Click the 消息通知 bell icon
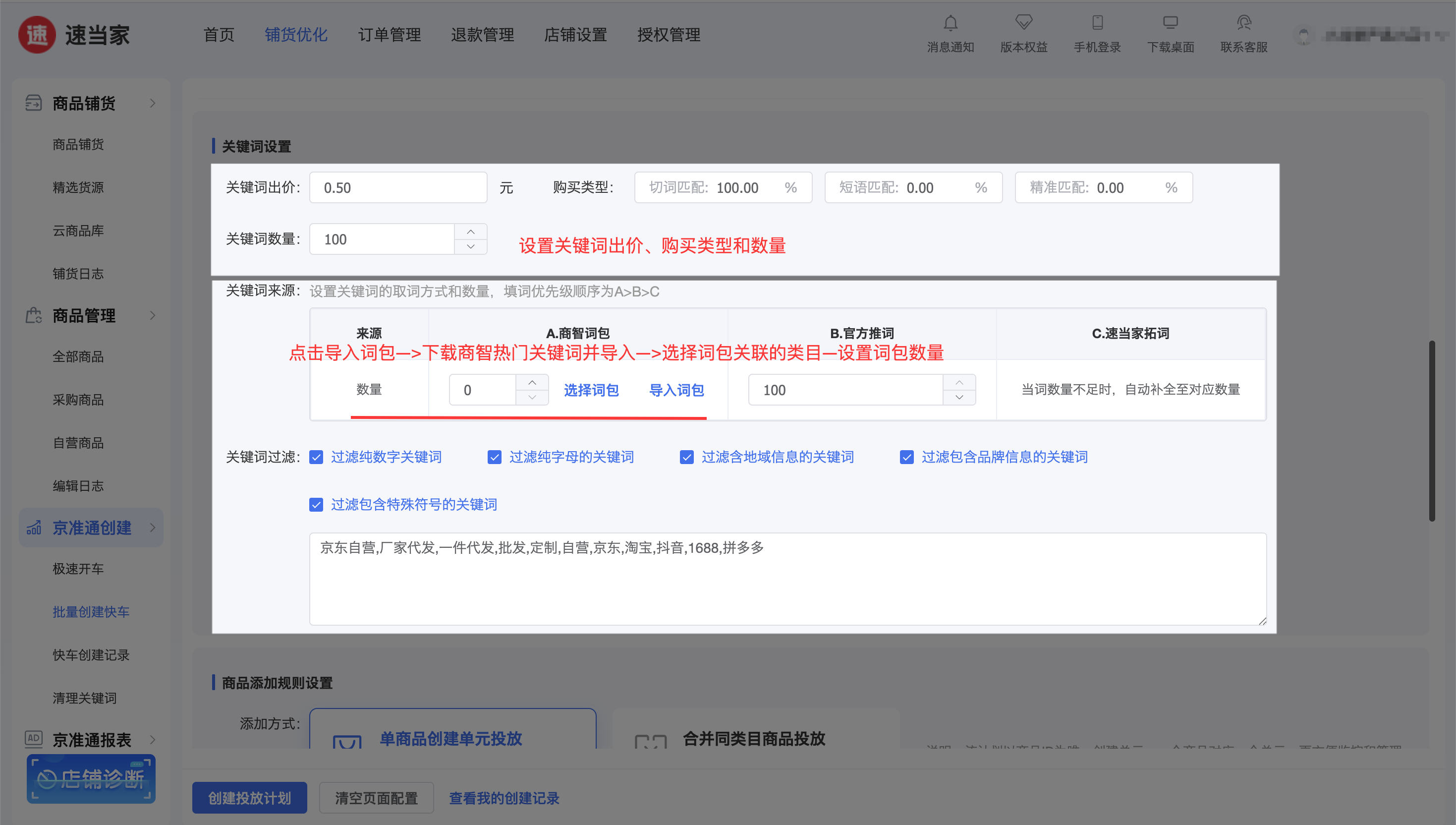1456x825 pixels. pyautogui.click(x=951, y=23)
